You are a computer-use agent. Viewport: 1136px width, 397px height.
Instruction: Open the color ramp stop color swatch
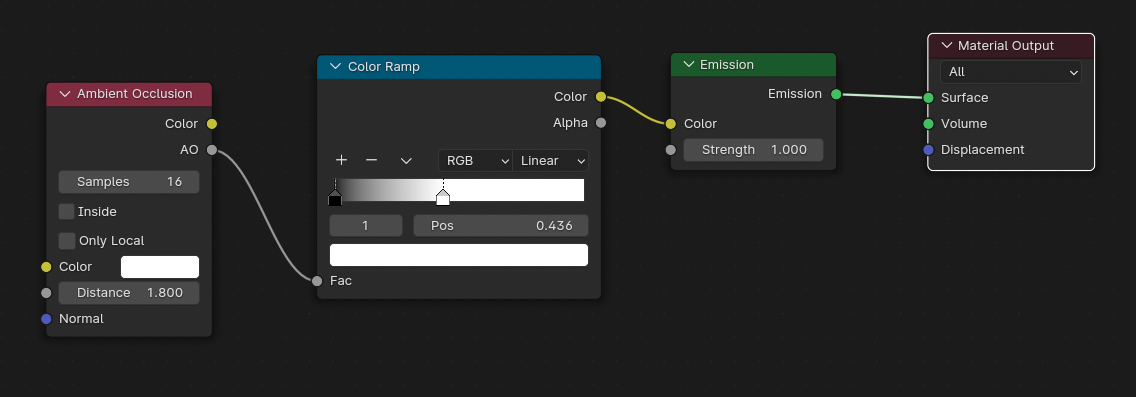[x=459, y=255]
